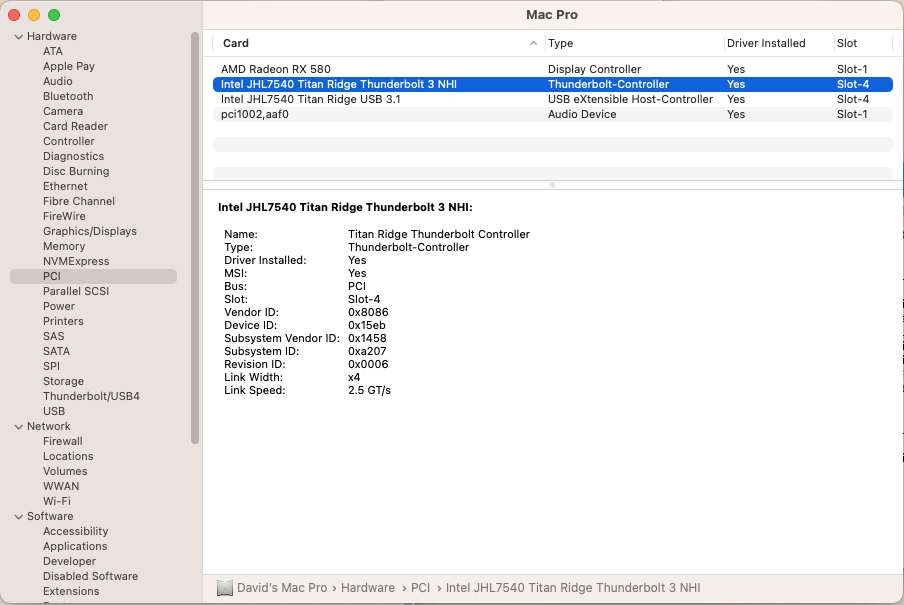Image resolution: width=904 pixels, height=605 pixels.
Task: Open SAS in the sidebar
Action: click(54, 336)
